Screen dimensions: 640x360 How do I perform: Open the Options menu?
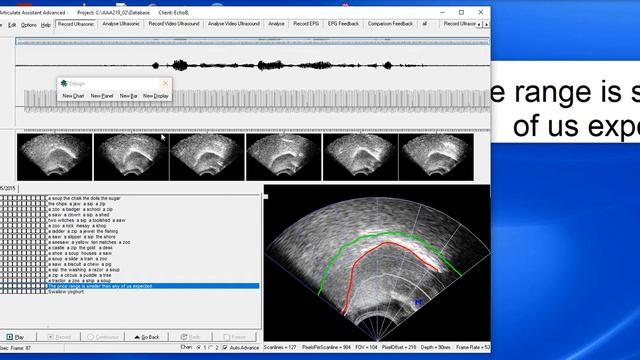(x=29, y=25)
